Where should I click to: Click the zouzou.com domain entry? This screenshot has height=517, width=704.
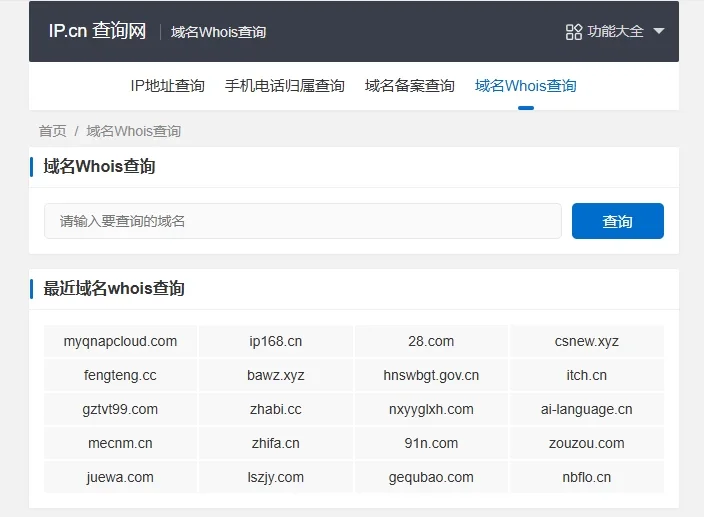[x=586, y=444]
